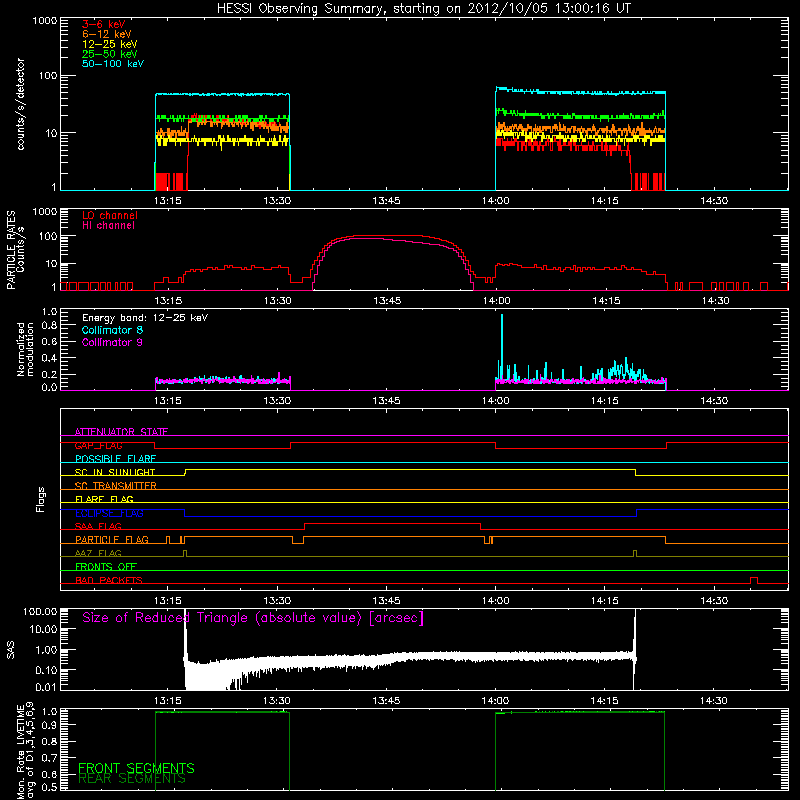Click the SAS axis label

coord(10,649)
